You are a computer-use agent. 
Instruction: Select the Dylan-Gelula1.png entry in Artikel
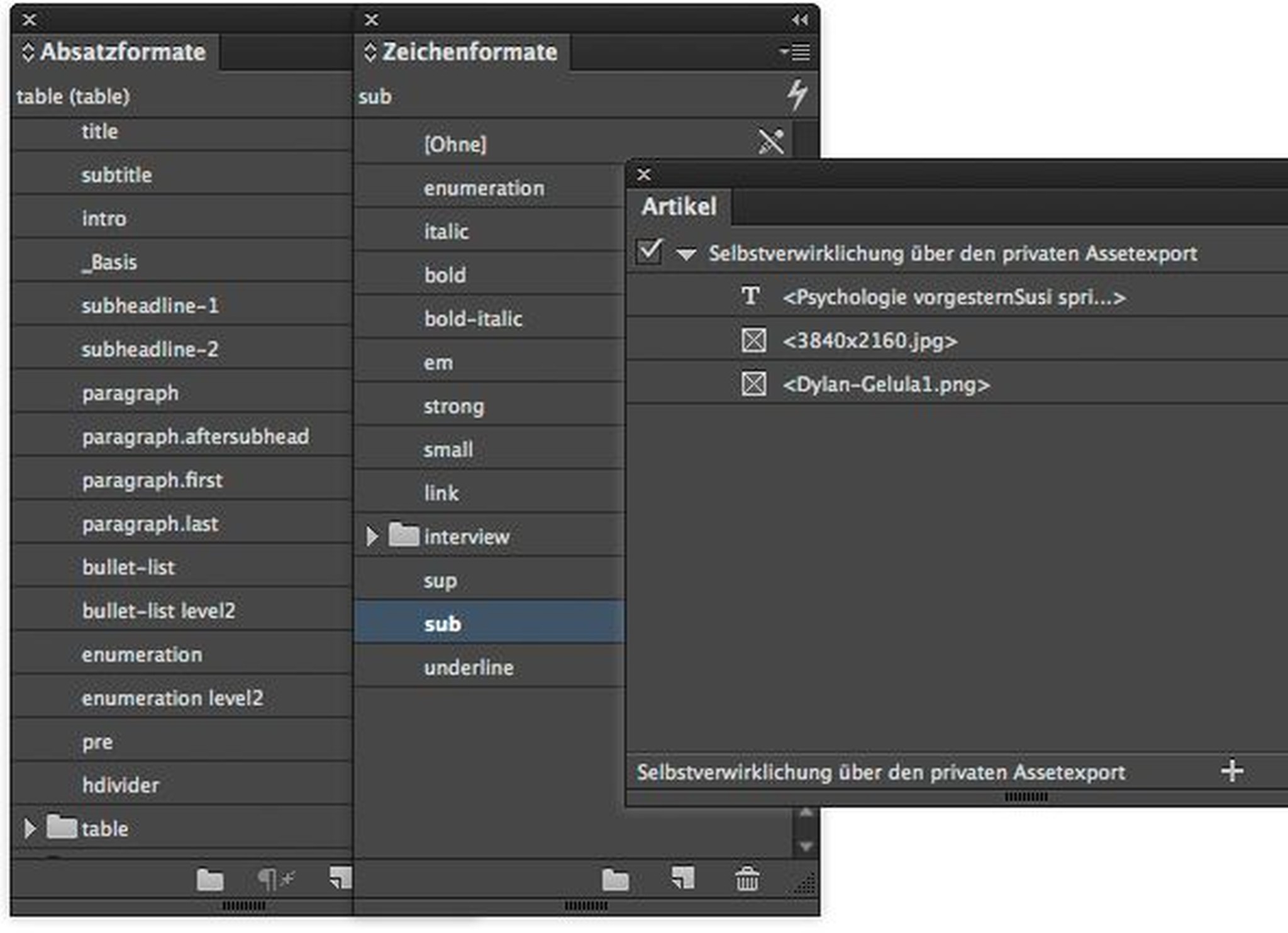[885, 385]
